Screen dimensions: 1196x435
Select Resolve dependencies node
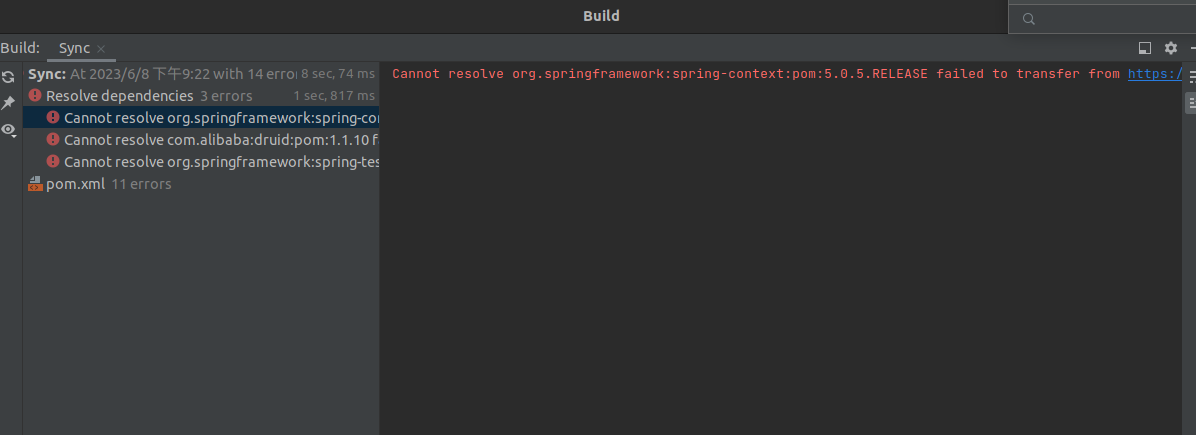[x=119, y=96]
